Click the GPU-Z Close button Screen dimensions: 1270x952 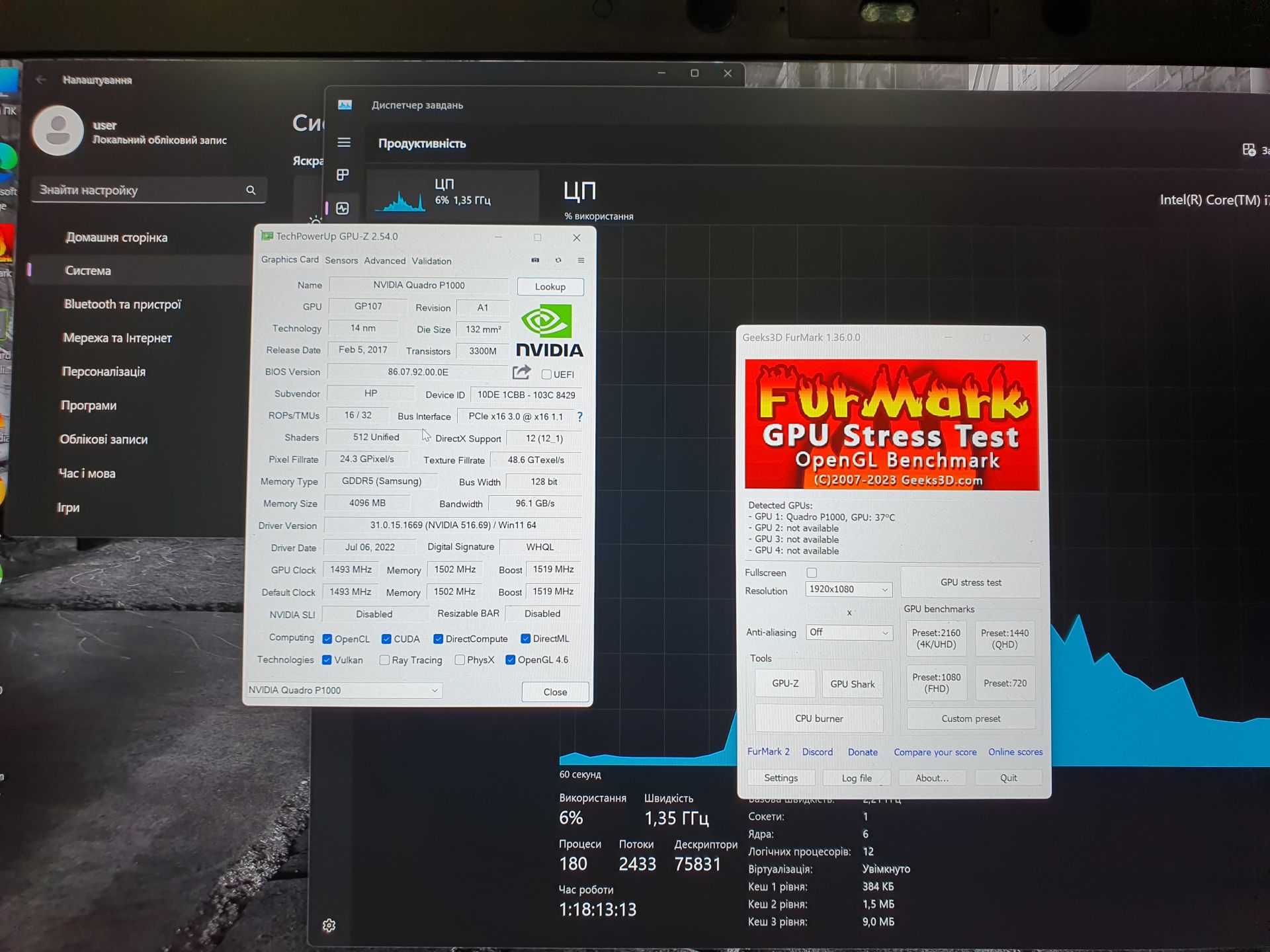coord(555,692)
